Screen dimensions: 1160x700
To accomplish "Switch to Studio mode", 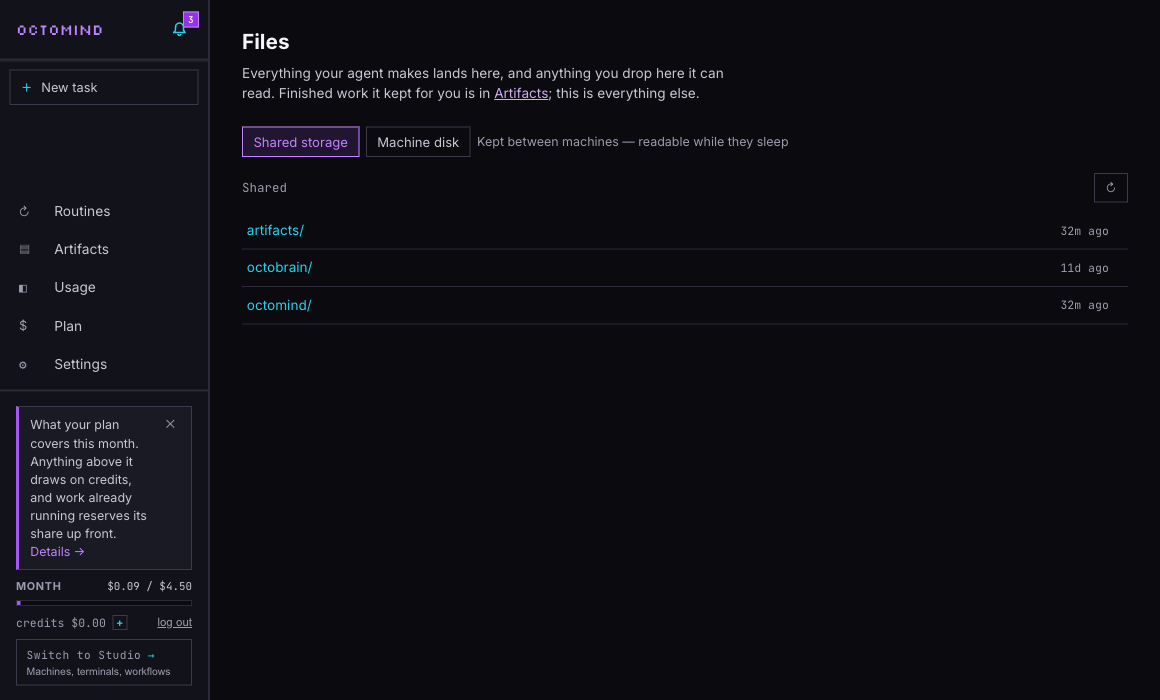I will coord(104,662).
